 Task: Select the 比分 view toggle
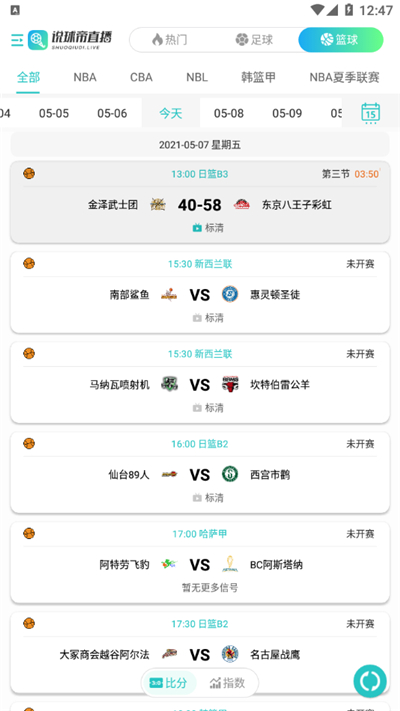[169, 683]
